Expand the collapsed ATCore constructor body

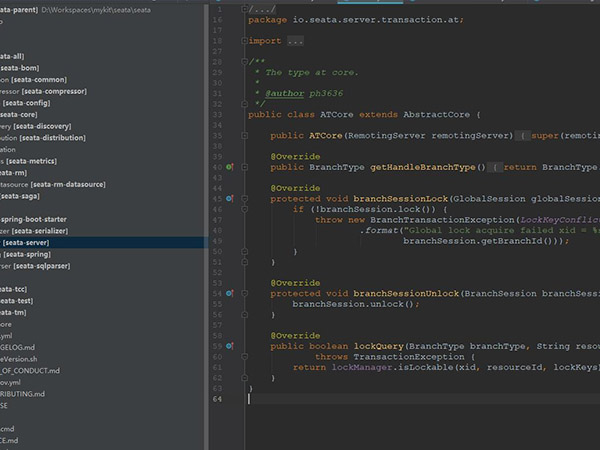[524, 135]
